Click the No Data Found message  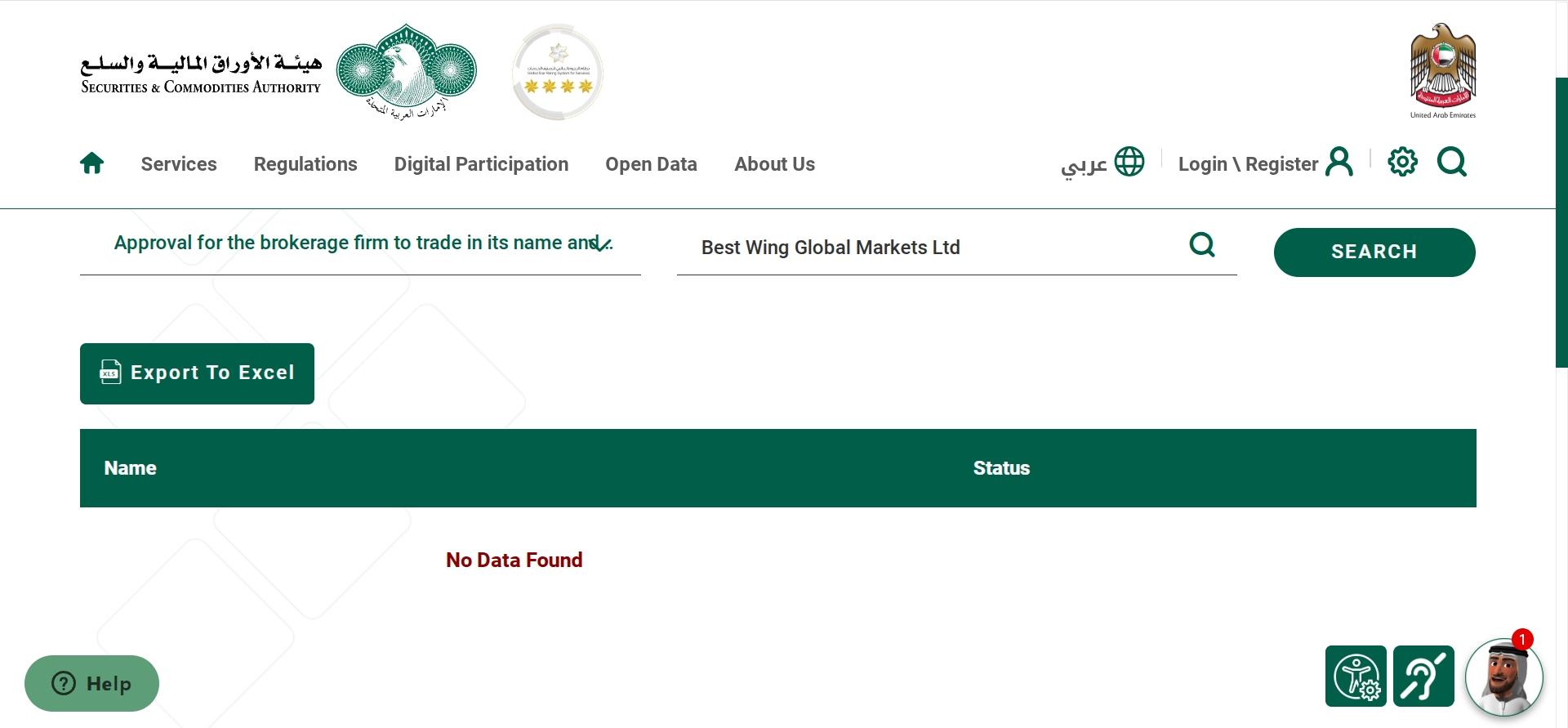tap(514, 560)
